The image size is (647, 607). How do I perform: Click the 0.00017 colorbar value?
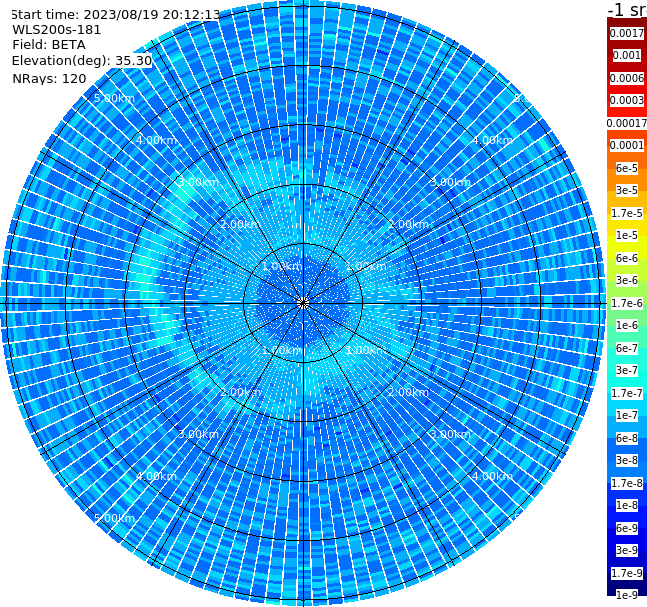627,123
